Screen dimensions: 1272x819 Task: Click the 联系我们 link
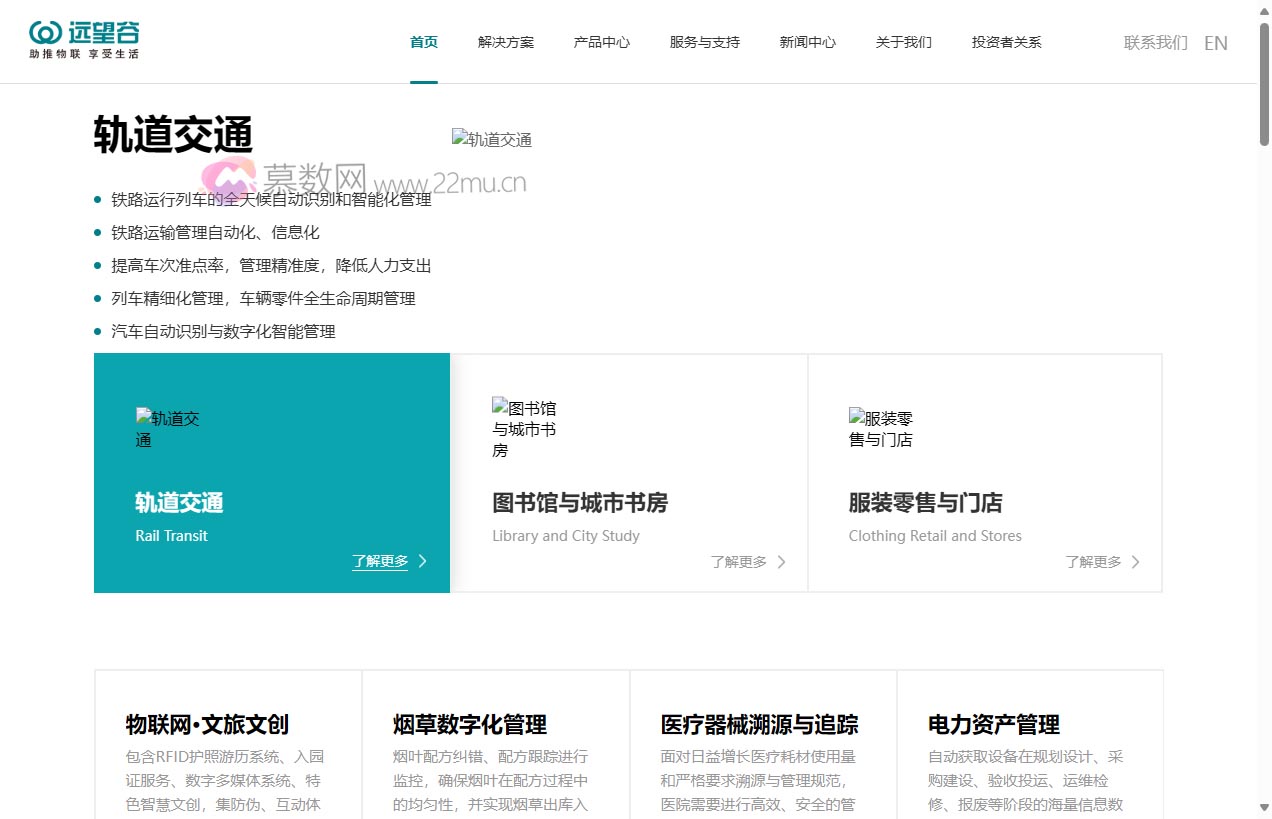coord(1155,43)
